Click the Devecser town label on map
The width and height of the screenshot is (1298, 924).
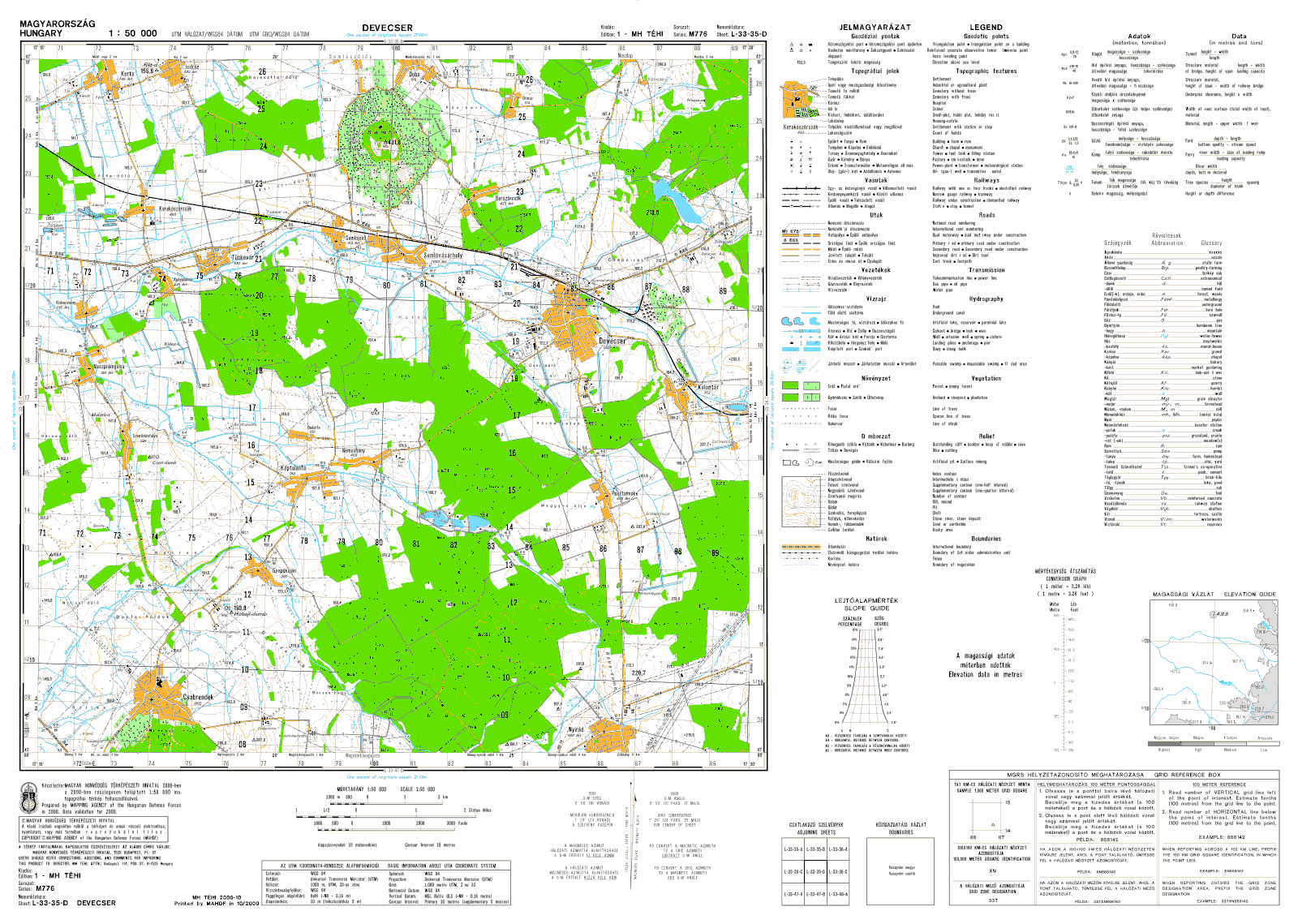coord(612,342)
